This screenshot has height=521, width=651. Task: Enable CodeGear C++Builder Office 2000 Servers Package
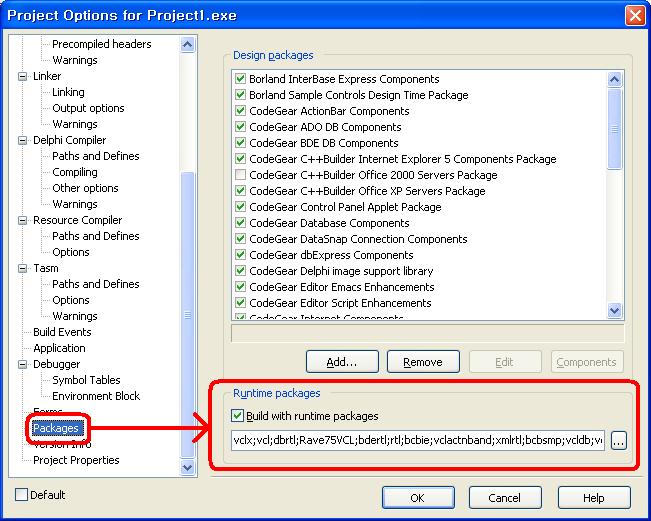coord(240,175)
